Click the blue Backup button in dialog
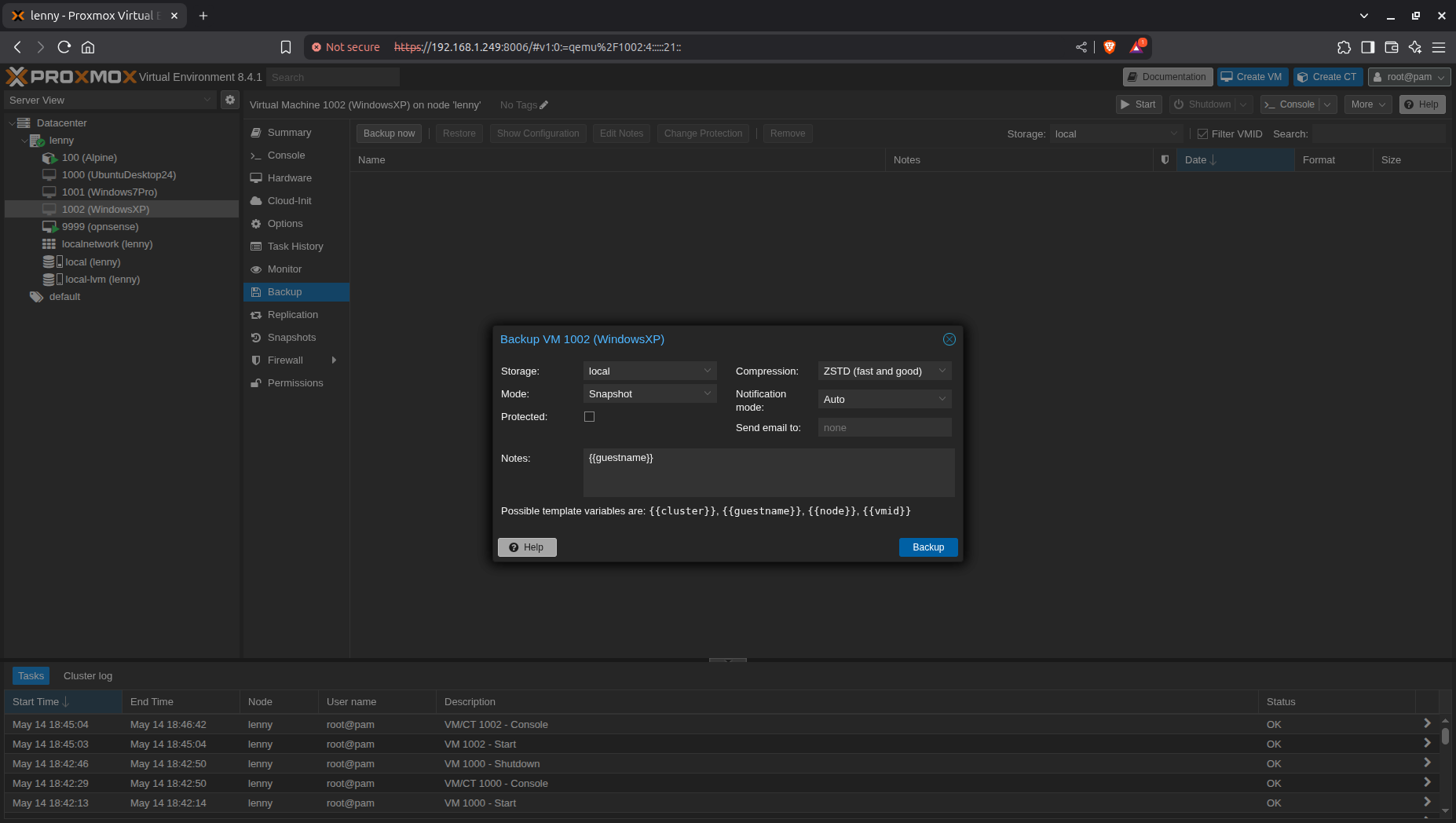The image size is (1456, 823). [x=928, y=547]
